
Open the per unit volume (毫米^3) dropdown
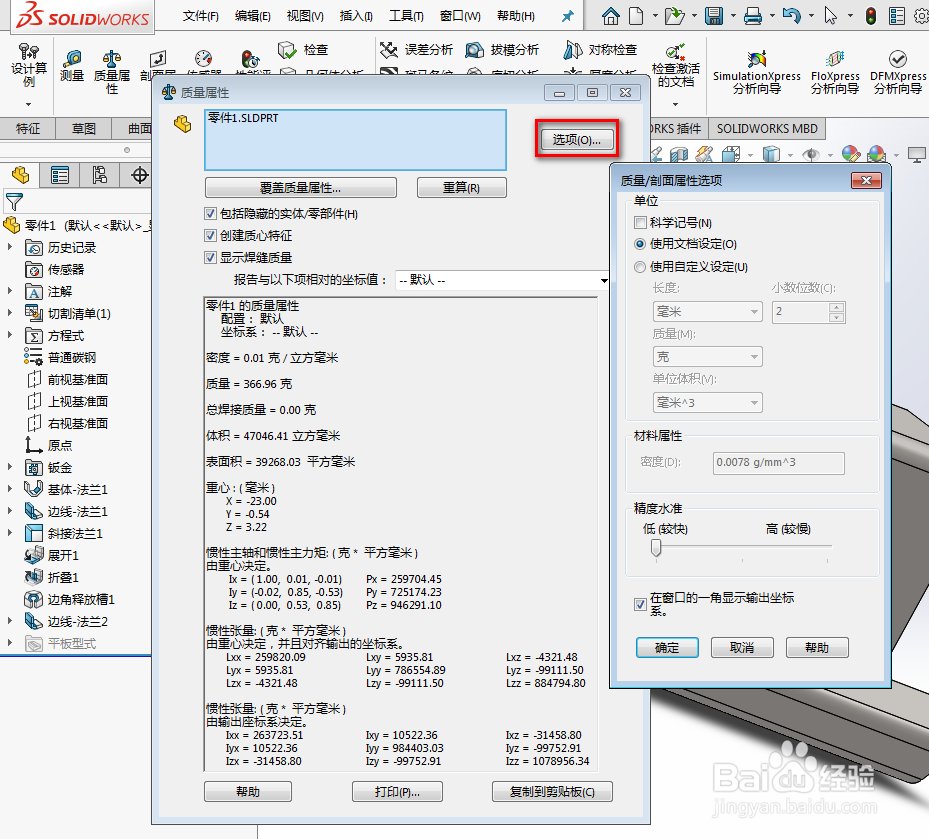point(707,403)
